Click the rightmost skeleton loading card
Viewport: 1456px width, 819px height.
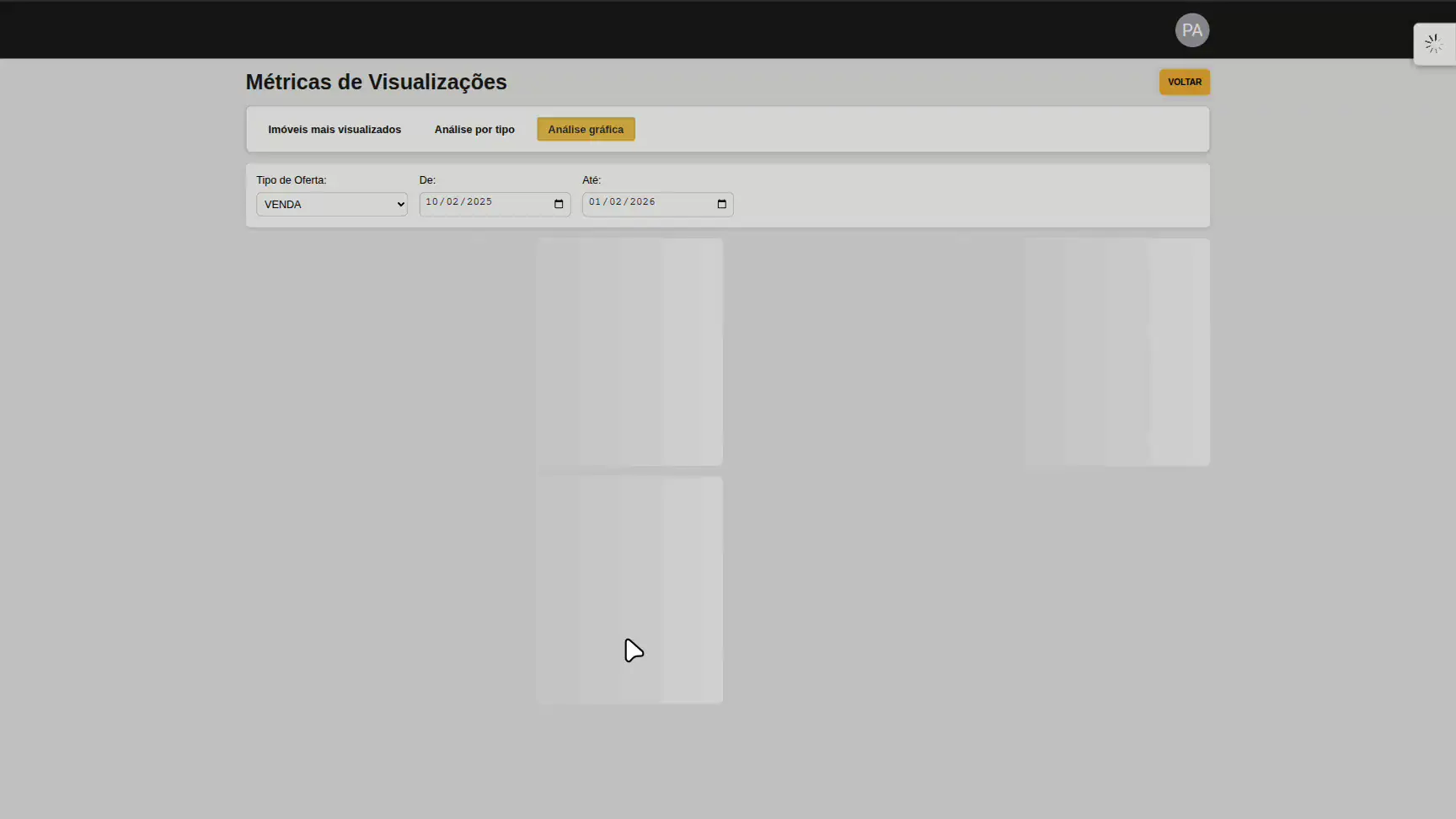pos(1116,351)
